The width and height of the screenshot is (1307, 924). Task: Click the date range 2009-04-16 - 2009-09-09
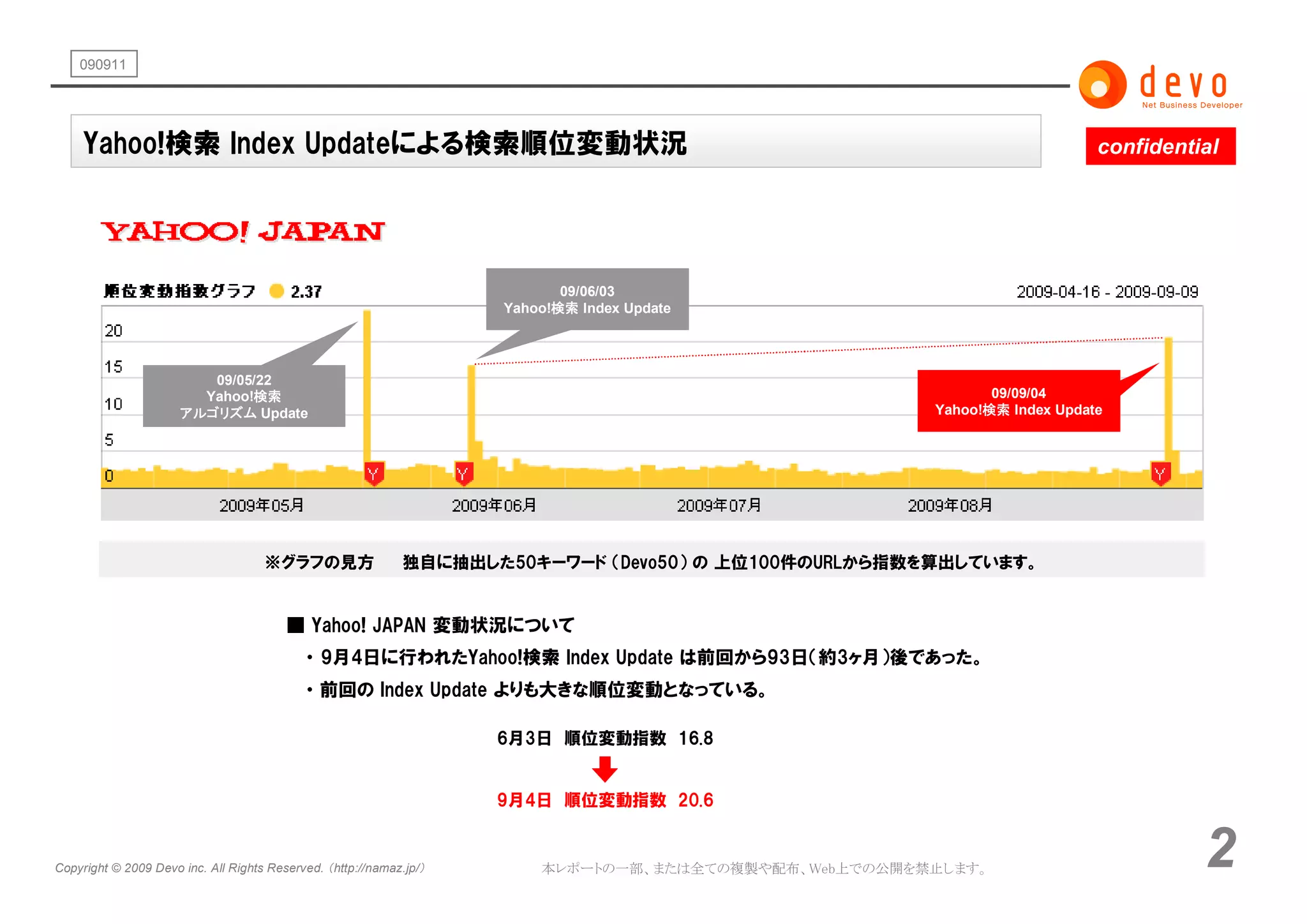tap(1107, 292)
